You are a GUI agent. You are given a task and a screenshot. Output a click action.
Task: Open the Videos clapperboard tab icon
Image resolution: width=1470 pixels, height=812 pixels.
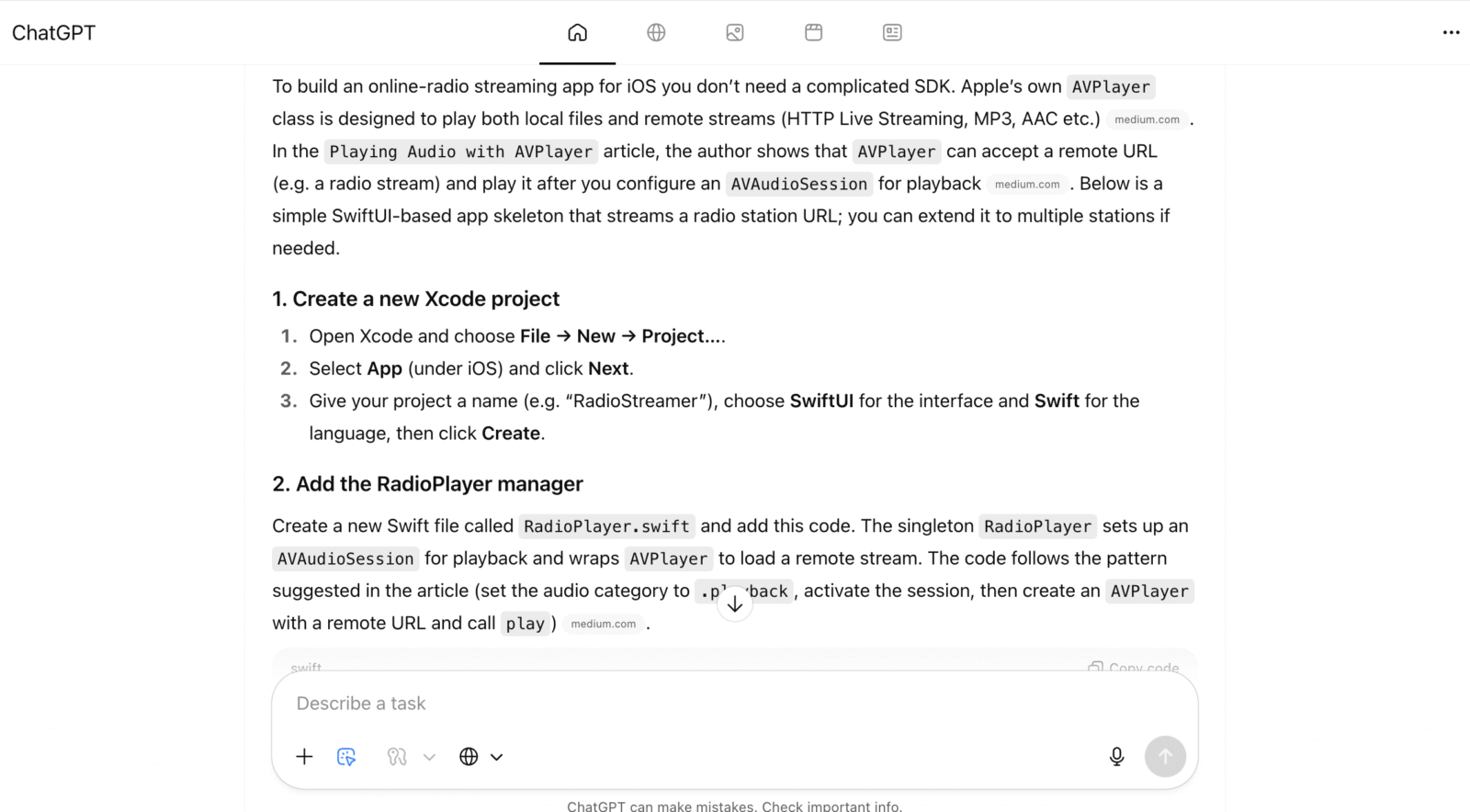tap(813, 32)
